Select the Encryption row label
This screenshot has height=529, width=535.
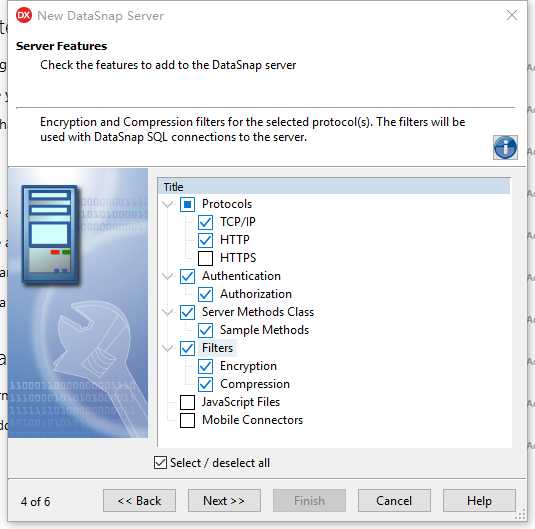[x=248, y=366]
